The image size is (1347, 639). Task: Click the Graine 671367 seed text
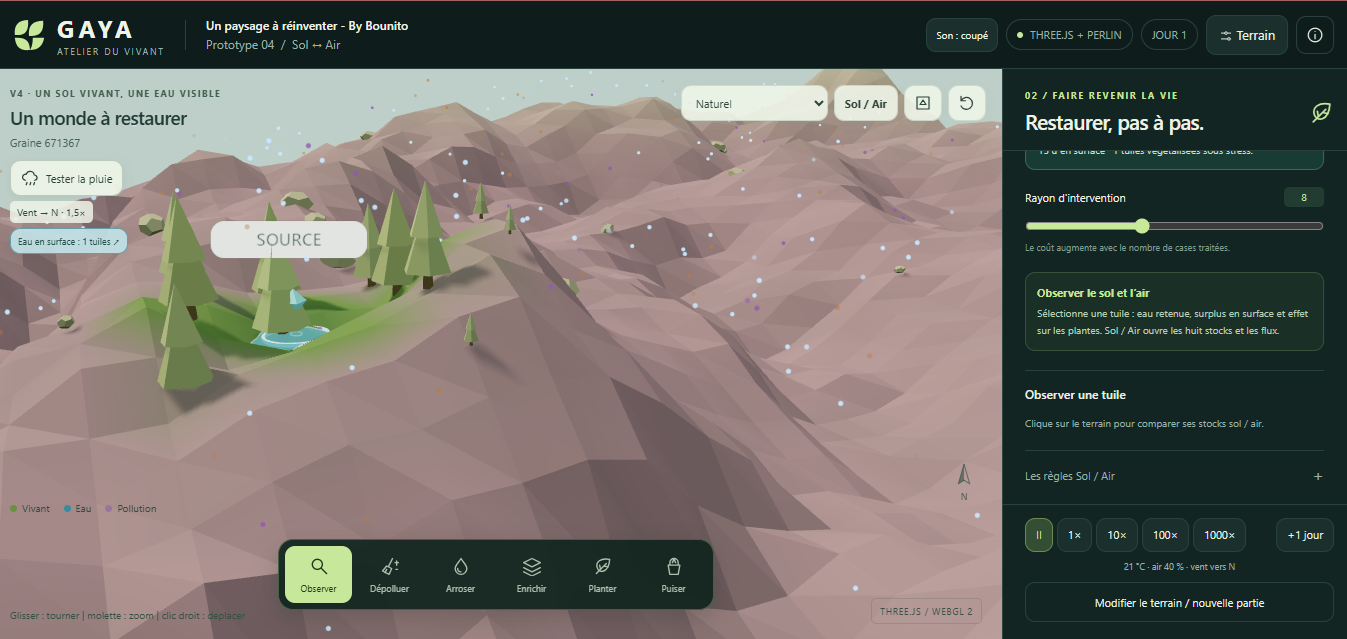point(45,143)
